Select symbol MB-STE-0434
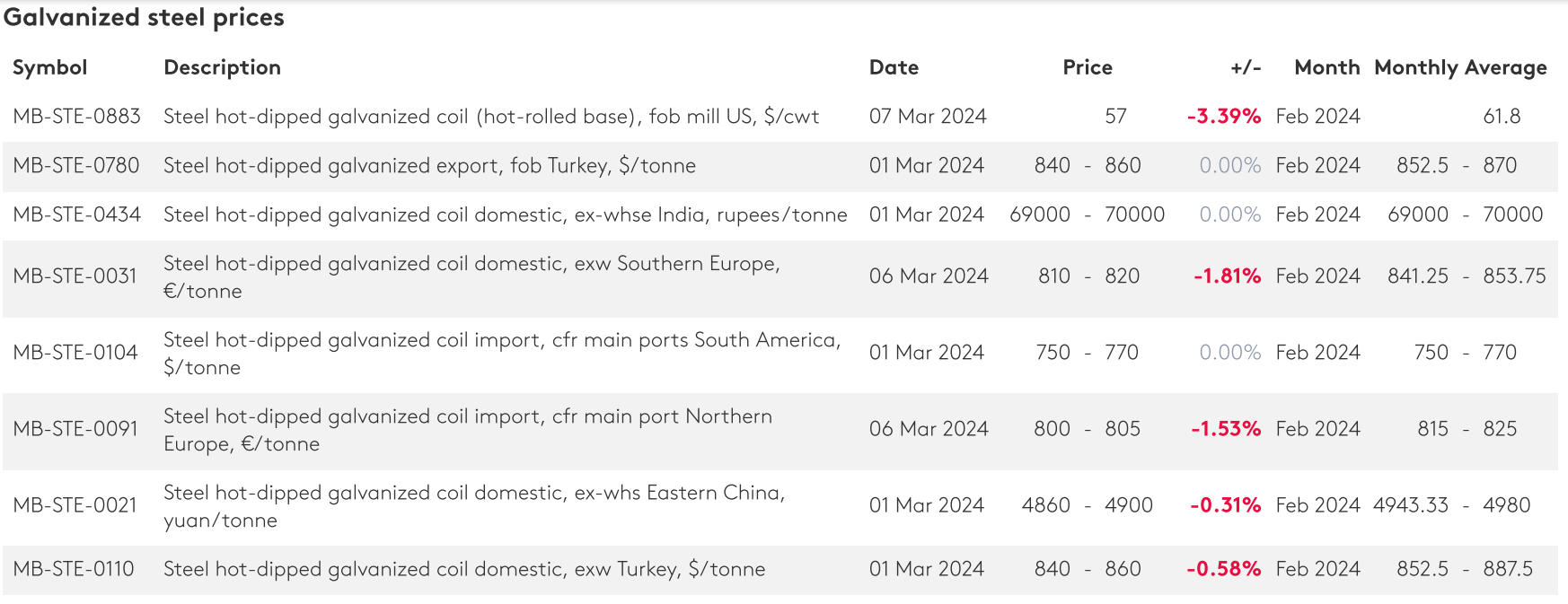Screen dimensions: 1568x604 tap(76, 215)
